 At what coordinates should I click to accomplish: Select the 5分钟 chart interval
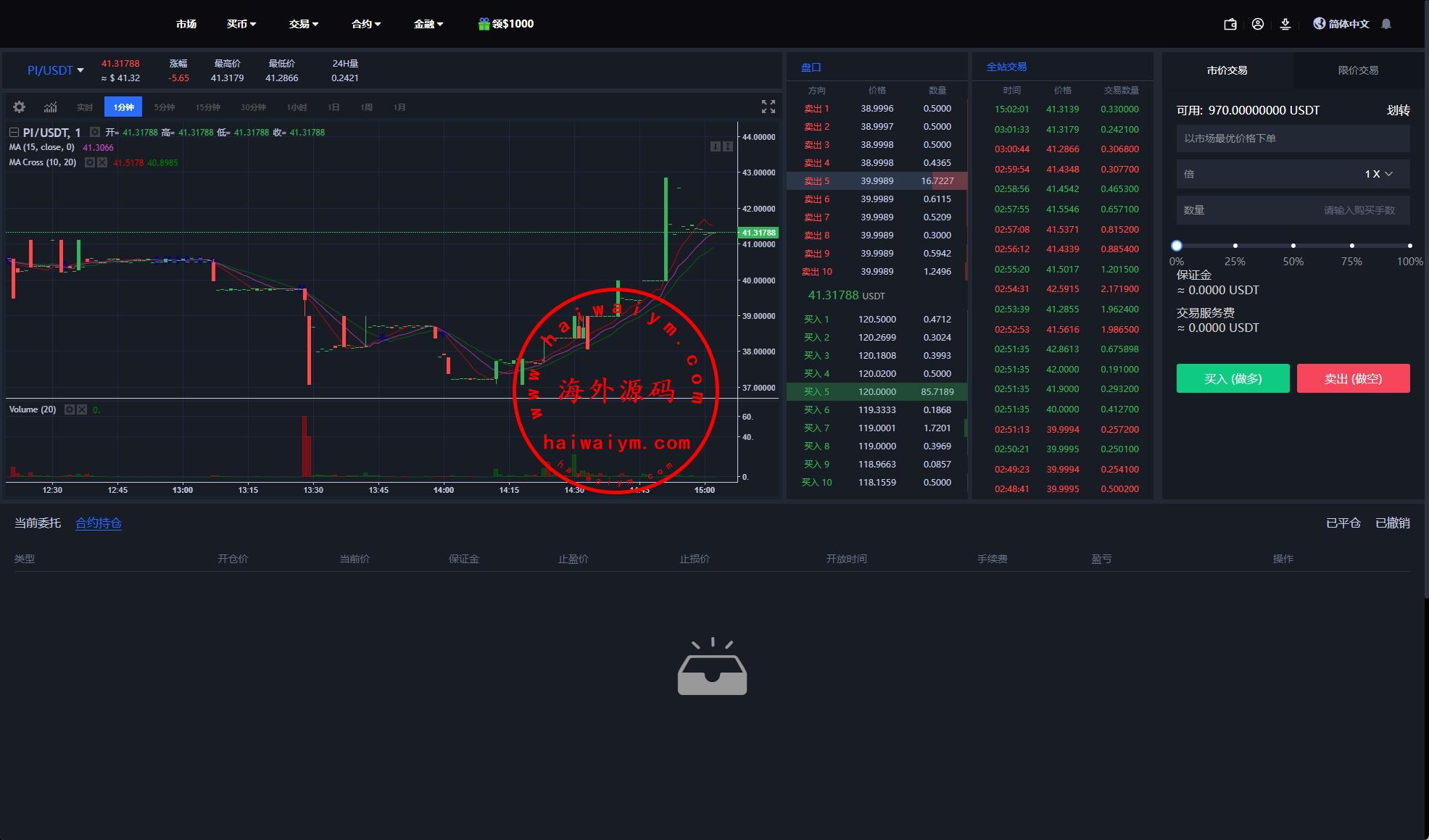click(165, 107)
